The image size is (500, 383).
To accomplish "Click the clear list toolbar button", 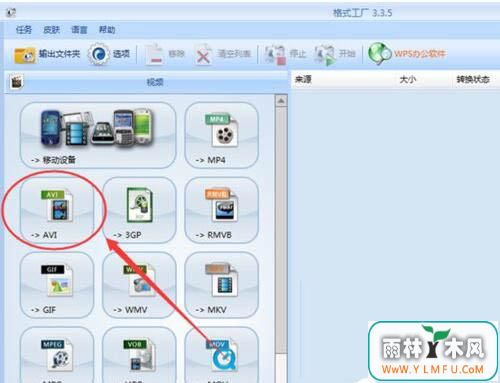I will [x=223, y=54].
